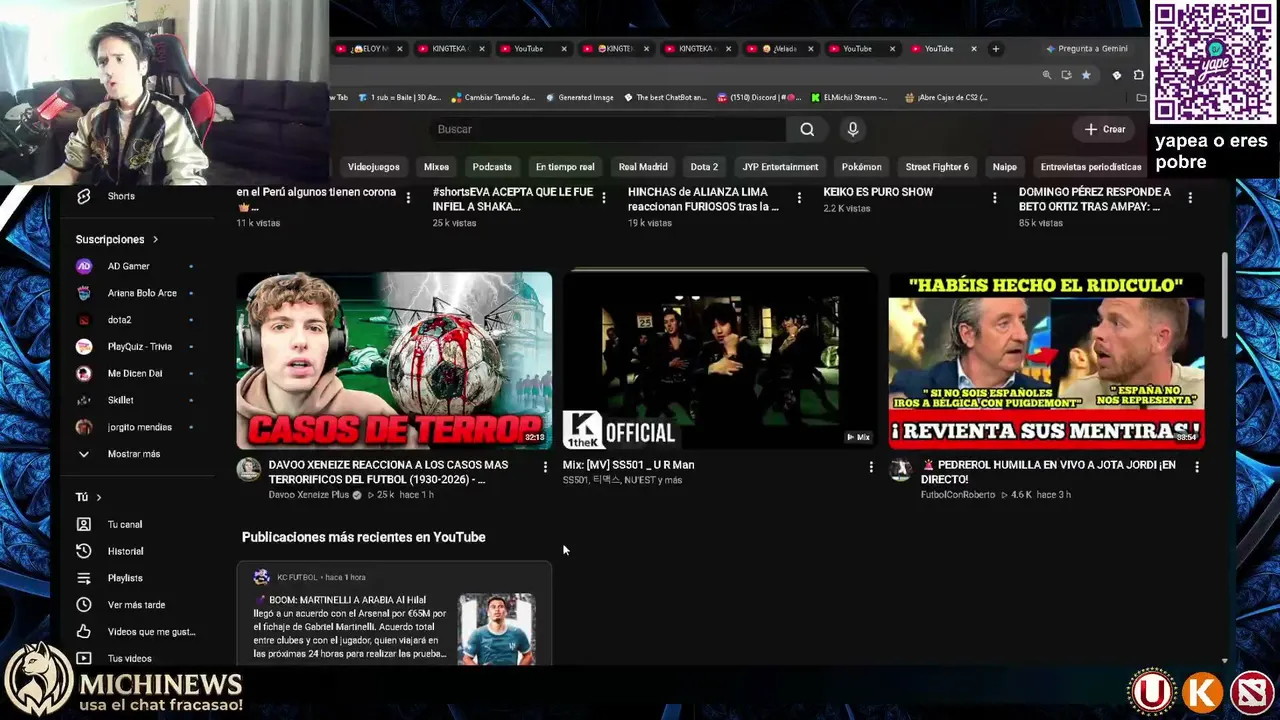Open the Martinelli post image

497,629
